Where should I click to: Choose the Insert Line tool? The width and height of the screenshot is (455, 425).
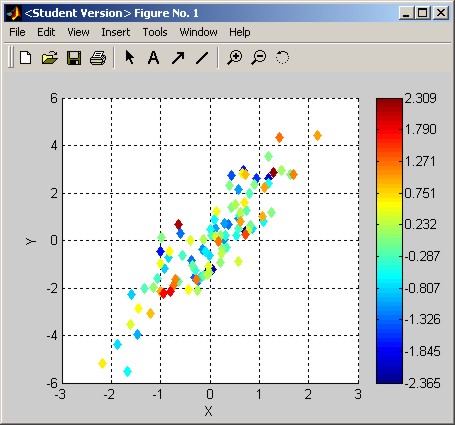pos(202,58)
